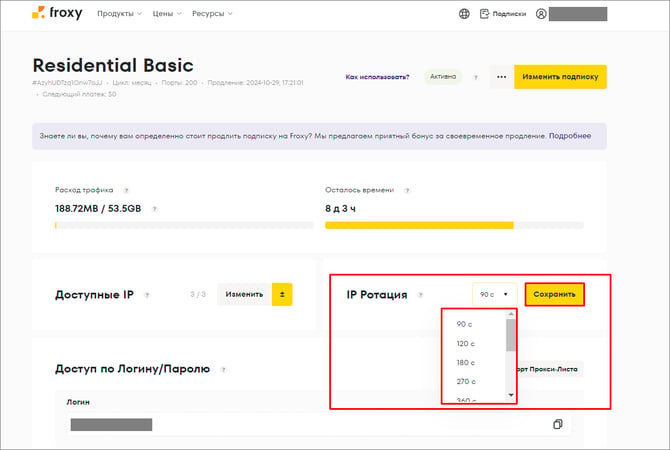The width and height of the screenshot is (670, 450).
Task: Click the froxy logo
Action: click(x=57, y=13)
